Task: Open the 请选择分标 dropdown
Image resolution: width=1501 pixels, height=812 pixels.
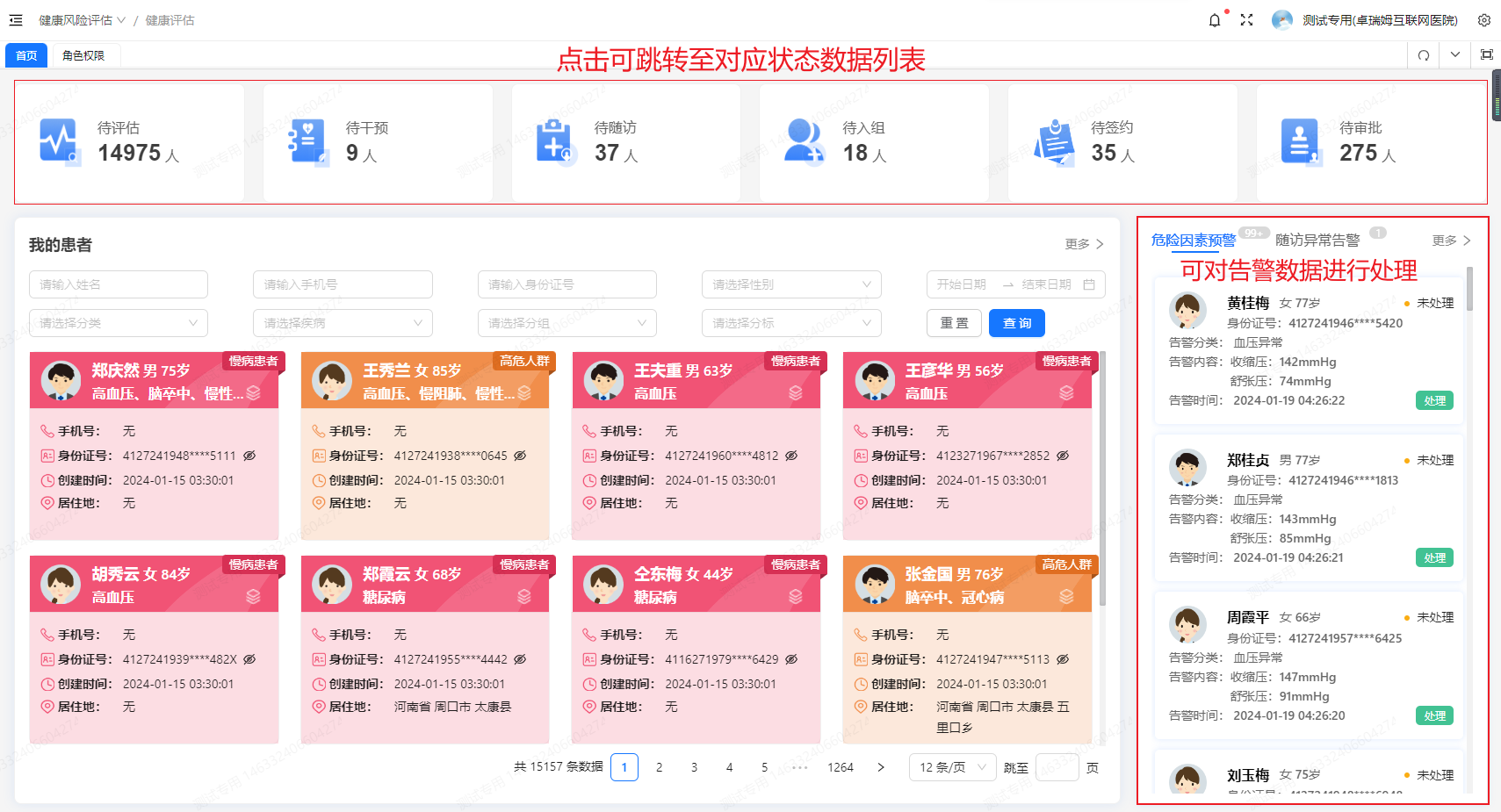Action: click(791, 323)
